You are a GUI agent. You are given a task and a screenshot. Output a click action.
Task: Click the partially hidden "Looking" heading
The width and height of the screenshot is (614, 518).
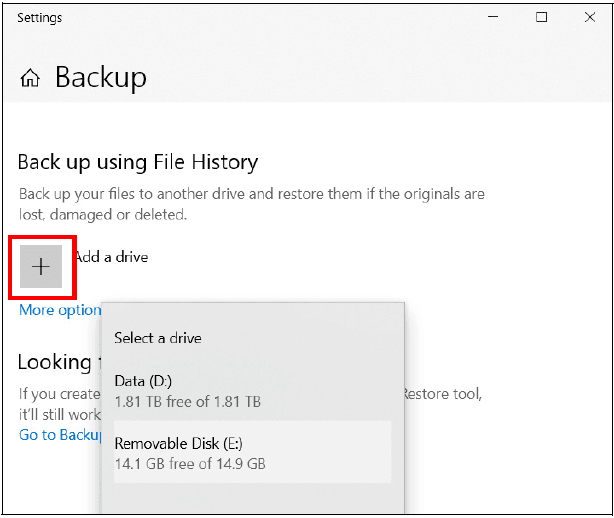point(55,361)
